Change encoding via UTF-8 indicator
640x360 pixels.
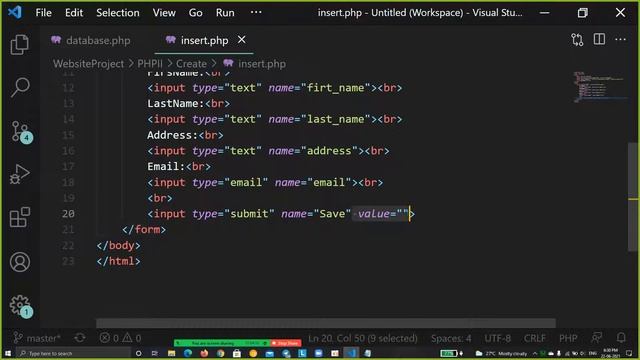497,338
